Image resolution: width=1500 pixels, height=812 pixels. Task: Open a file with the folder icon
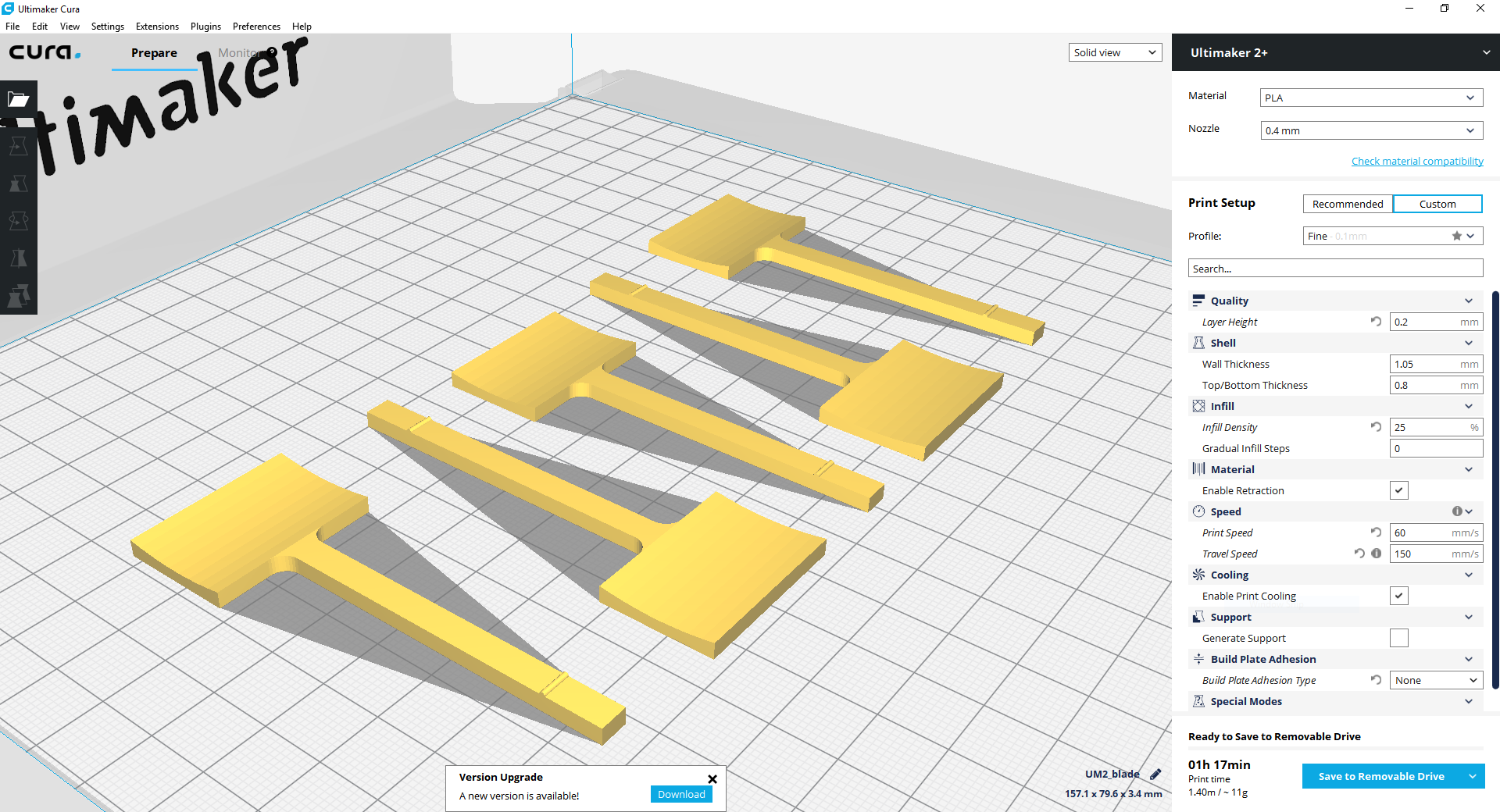pos(19,99)
